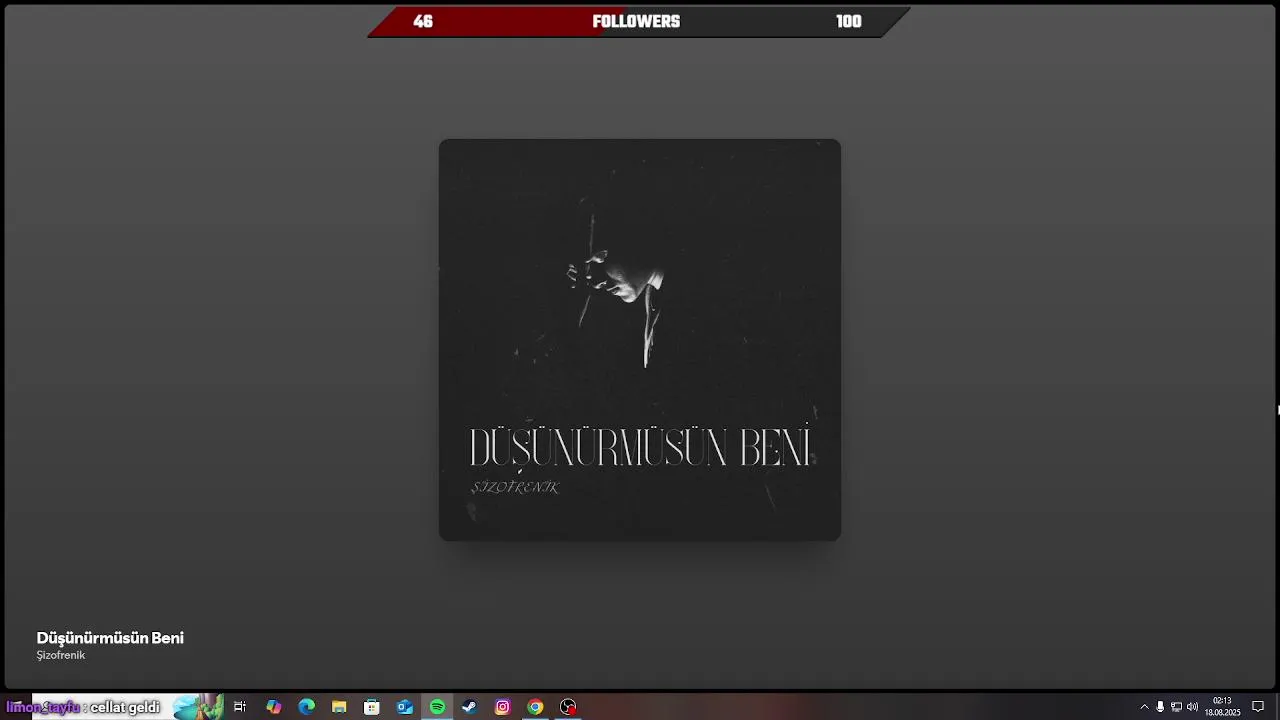The image size is (1280, 720).
Task: Click the chat message cellat geldi
Action: 125,707
